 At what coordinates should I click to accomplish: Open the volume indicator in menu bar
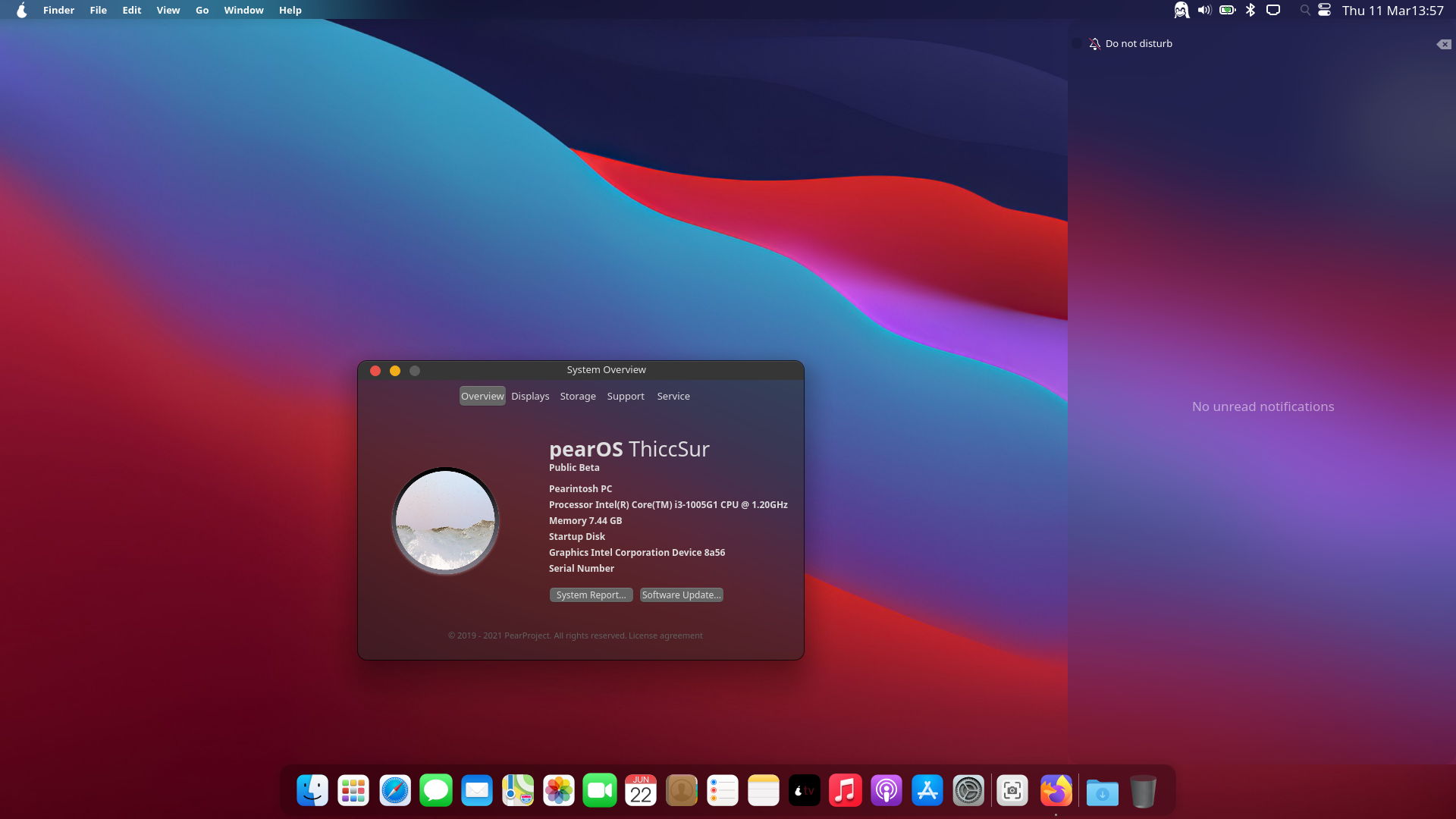tap(1204, 10)
